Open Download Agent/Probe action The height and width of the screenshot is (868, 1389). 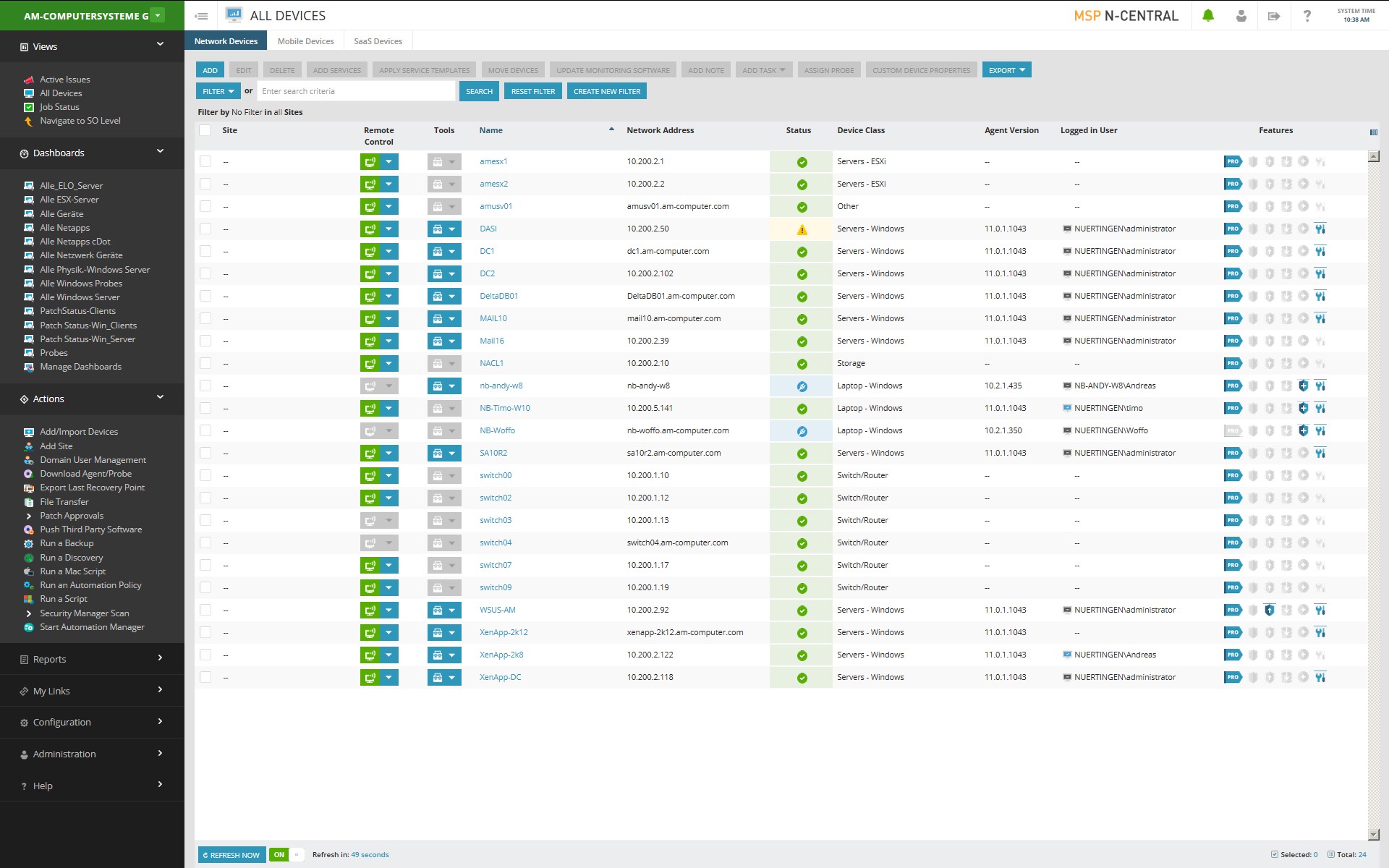[85, 474]
